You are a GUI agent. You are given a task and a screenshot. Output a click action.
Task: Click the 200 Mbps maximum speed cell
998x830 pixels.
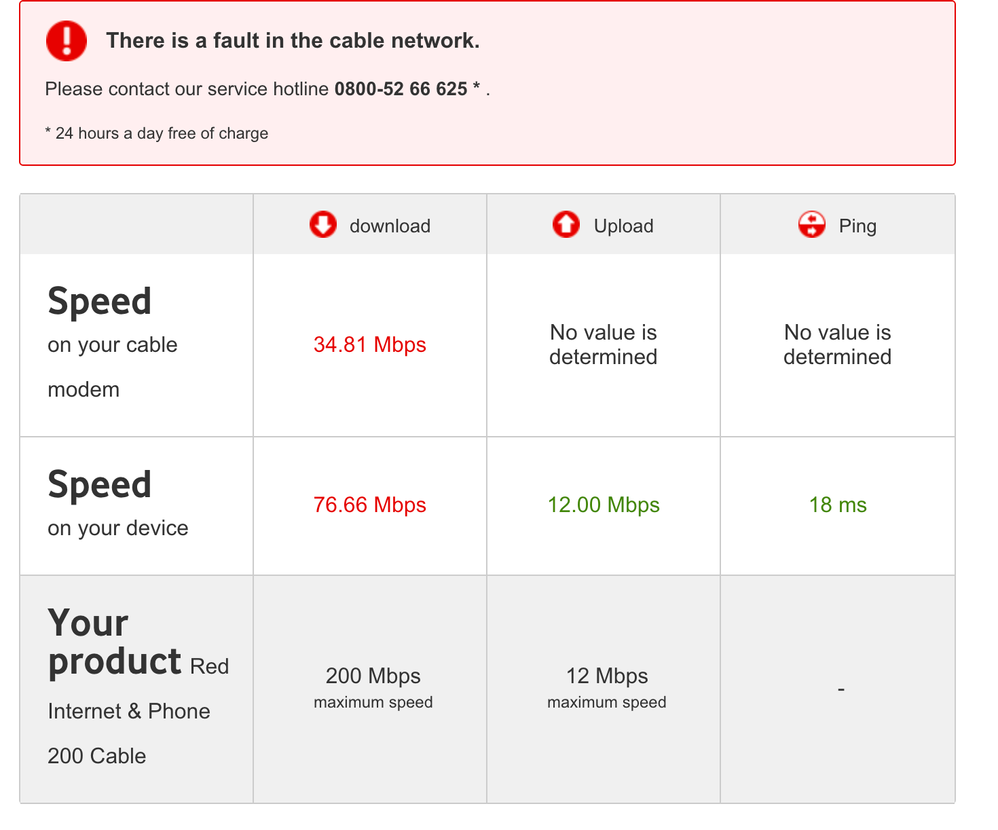click(373, 687)
